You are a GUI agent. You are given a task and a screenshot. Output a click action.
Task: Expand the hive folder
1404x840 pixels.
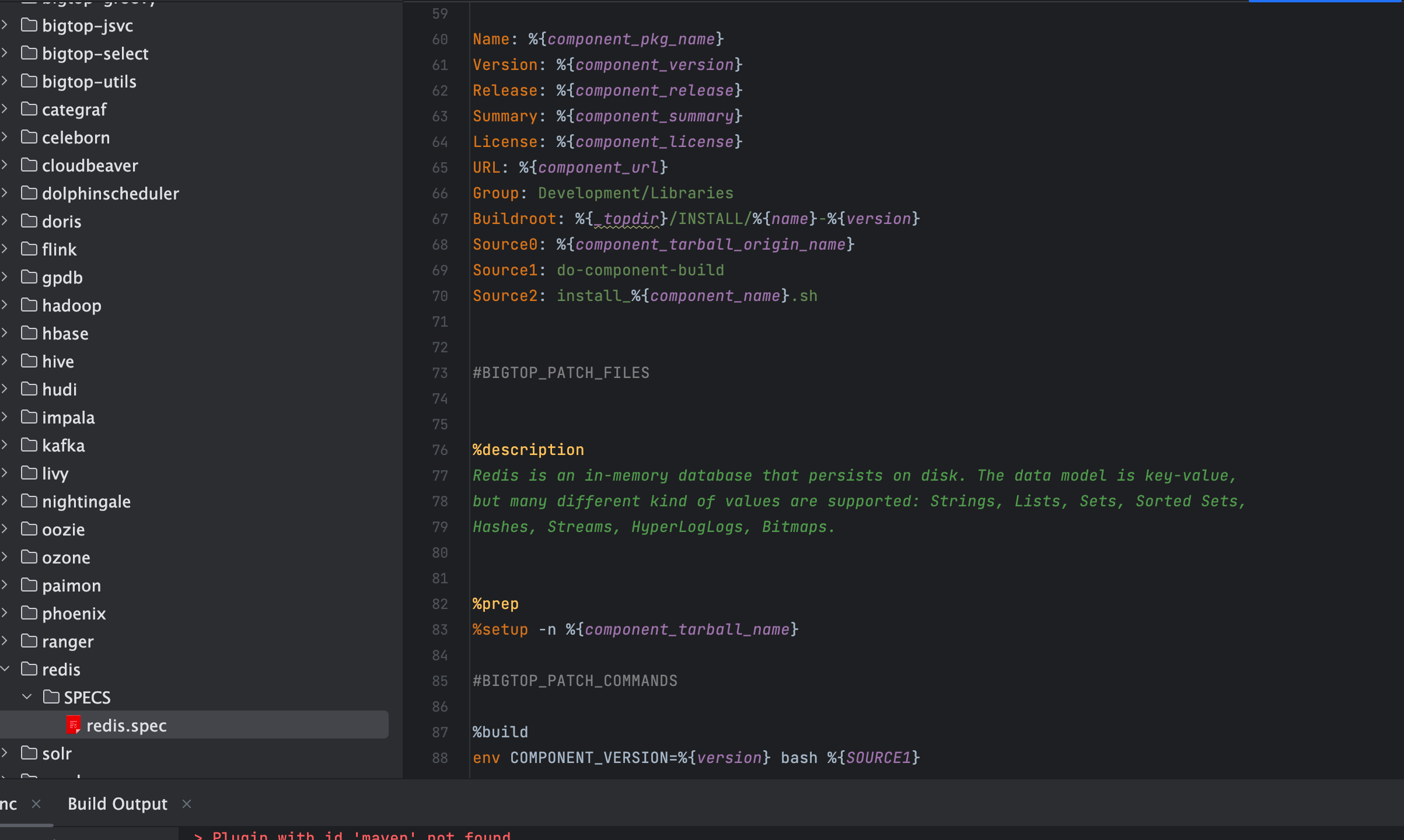pyautogui.click(x=5, y=361)
